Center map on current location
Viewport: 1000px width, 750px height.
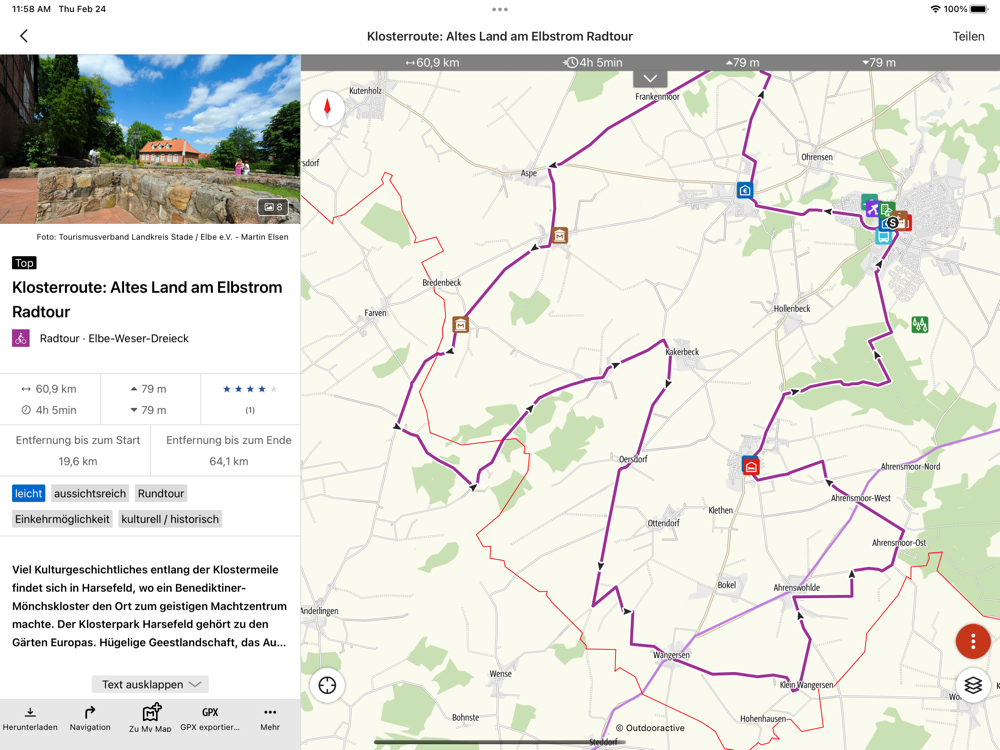pyautogui.click(x=327, y=685)
